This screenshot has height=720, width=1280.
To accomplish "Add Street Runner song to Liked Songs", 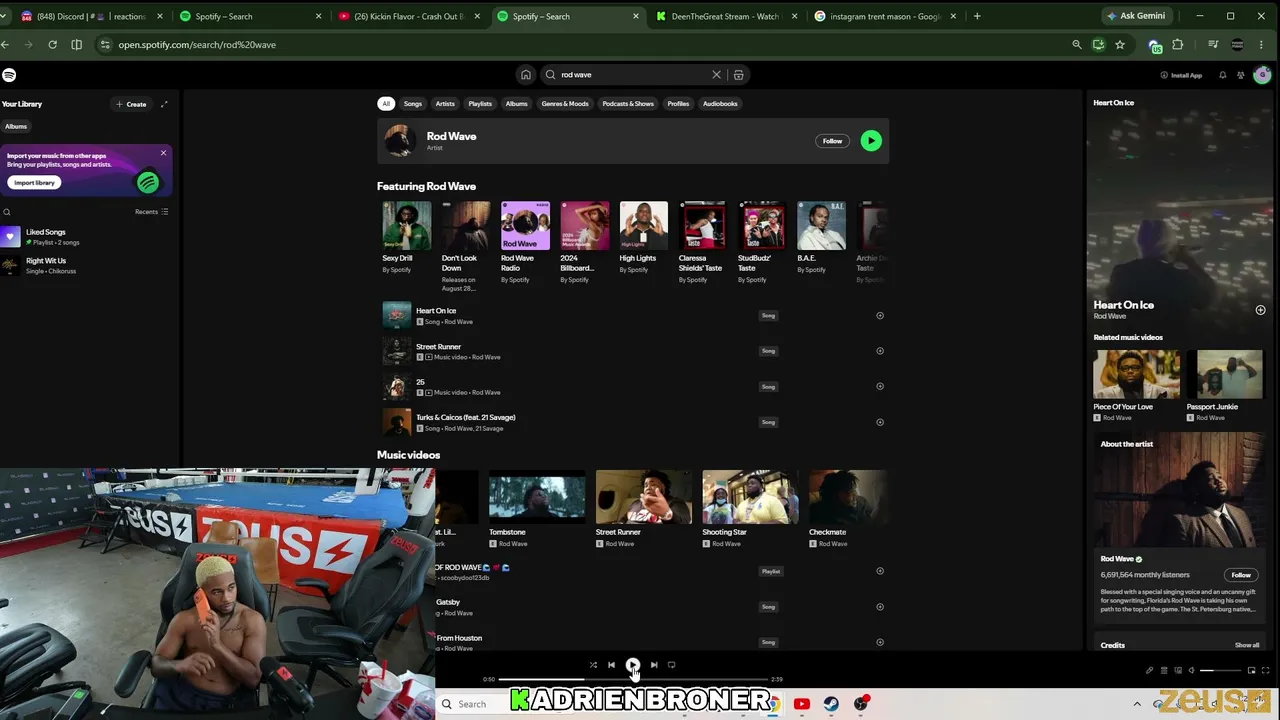I will pyautogui.click(x=880, y=351).
